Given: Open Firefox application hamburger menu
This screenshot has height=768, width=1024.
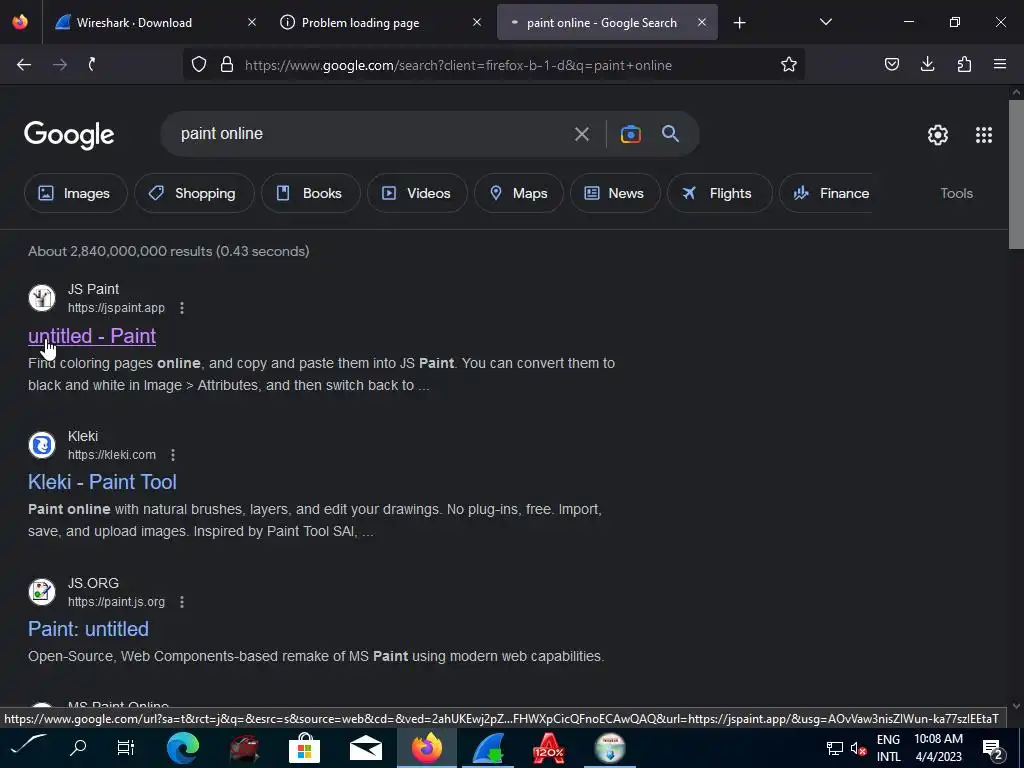Looking at the screenshot, I should tap(1000, 65).
